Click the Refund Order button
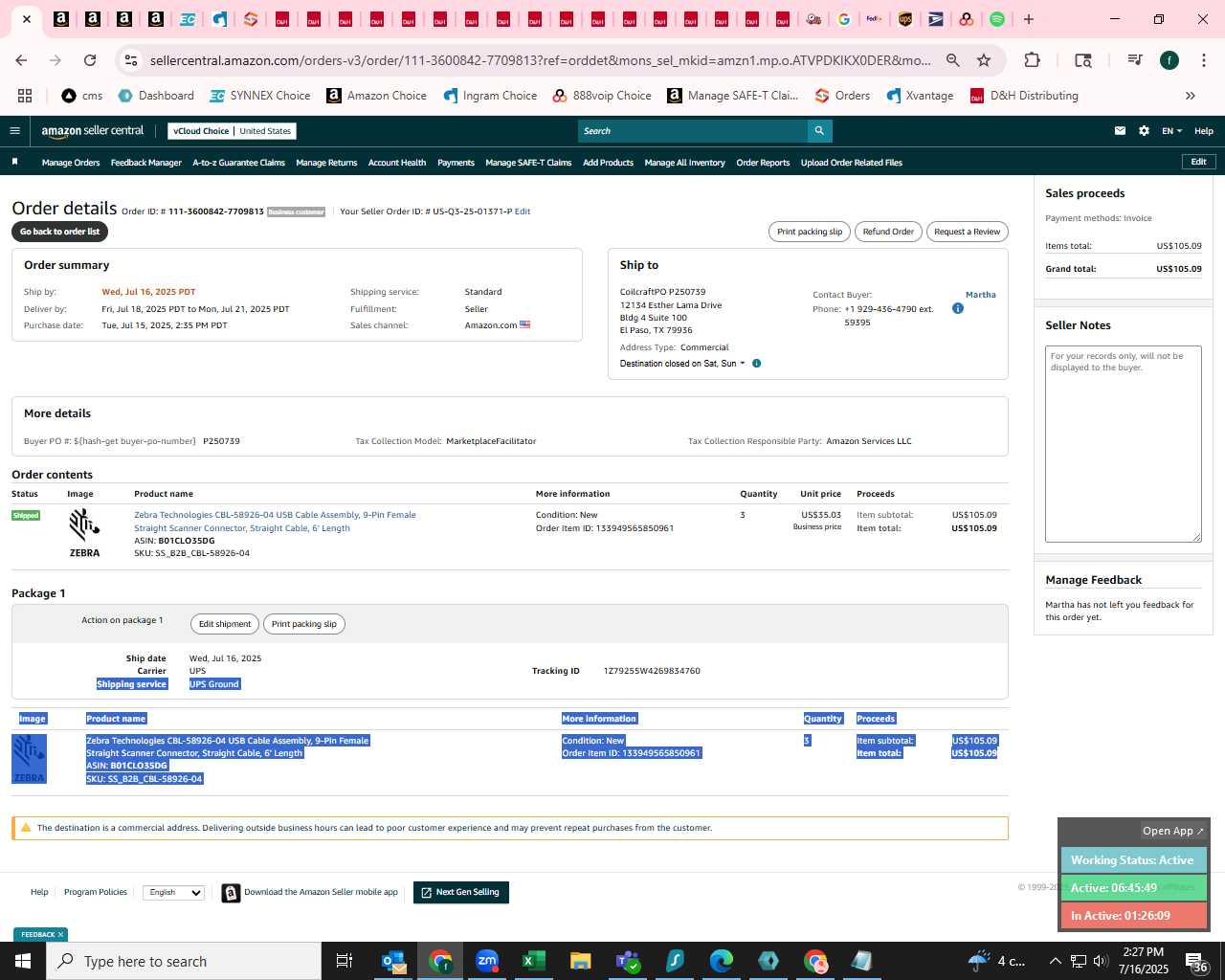This screenshot has width=1225, height=980. (888, 232)
